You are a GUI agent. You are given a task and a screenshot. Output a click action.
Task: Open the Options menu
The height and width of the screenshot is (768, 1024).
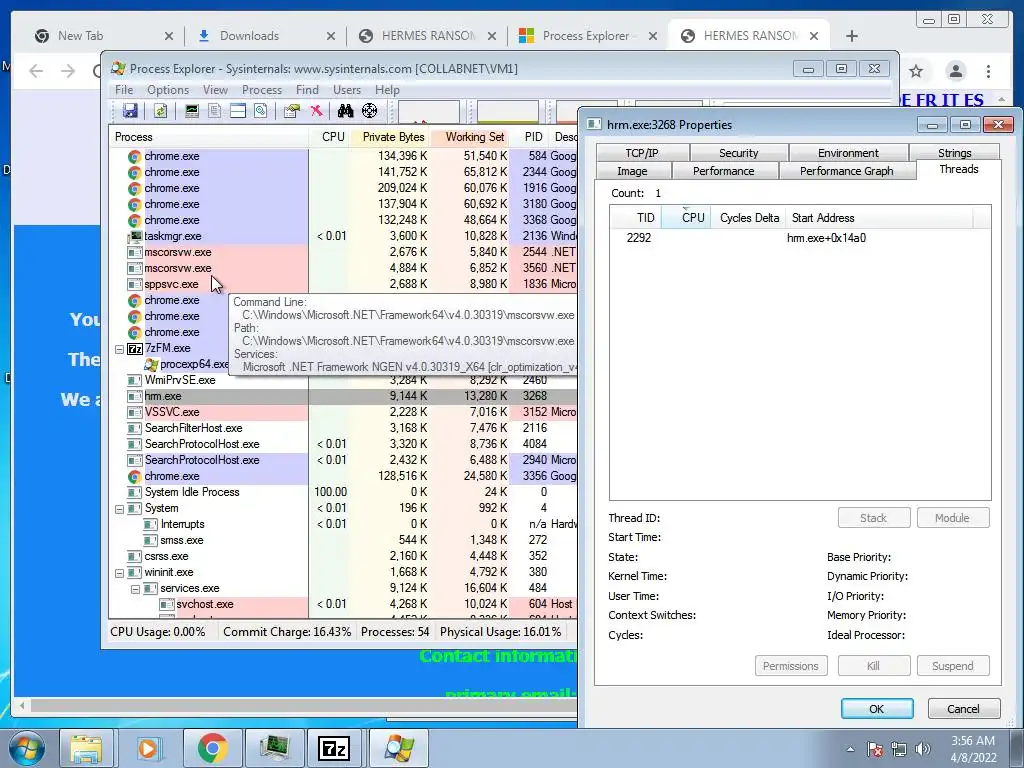point(168,90)
